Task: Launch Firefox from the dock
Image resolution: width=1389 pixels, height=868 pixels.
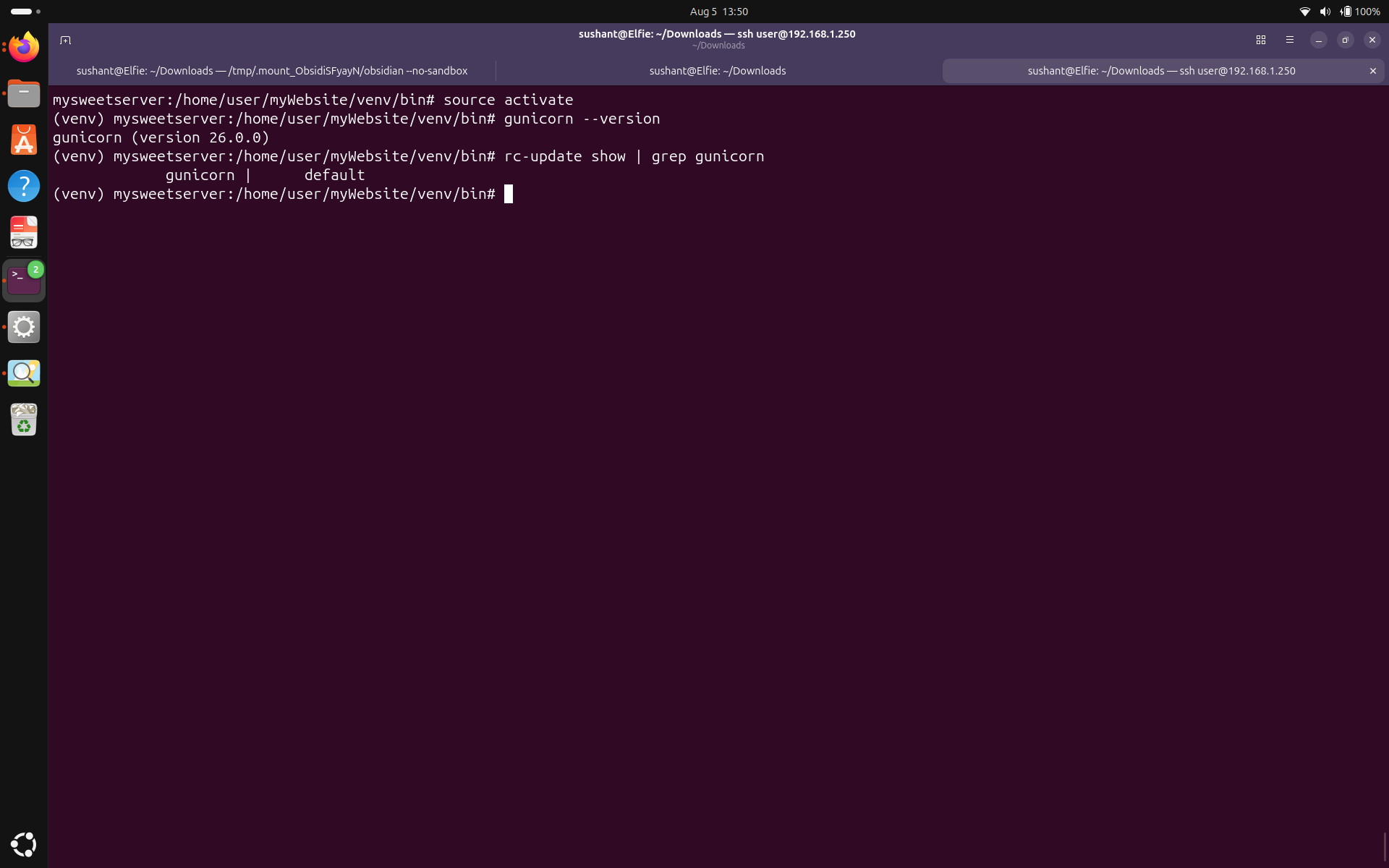Action: point(24,47)
